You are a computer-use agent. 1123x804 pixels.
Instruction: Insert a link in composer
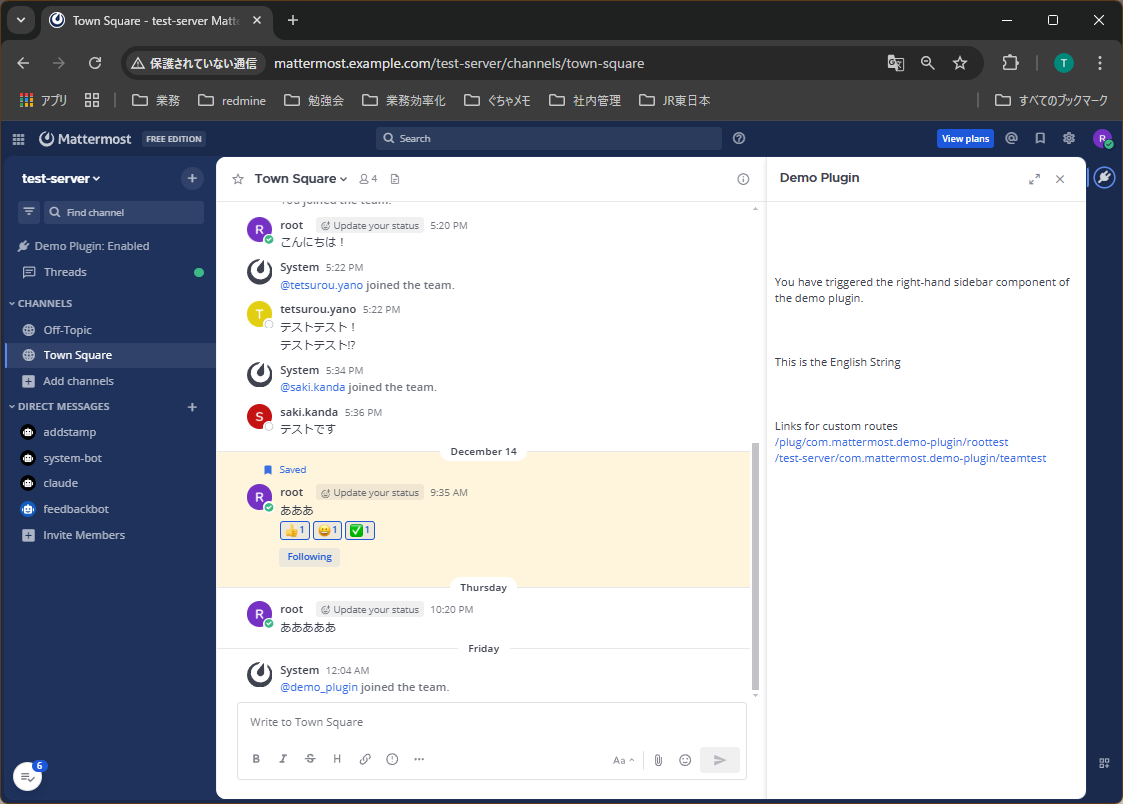coord(365,759)
